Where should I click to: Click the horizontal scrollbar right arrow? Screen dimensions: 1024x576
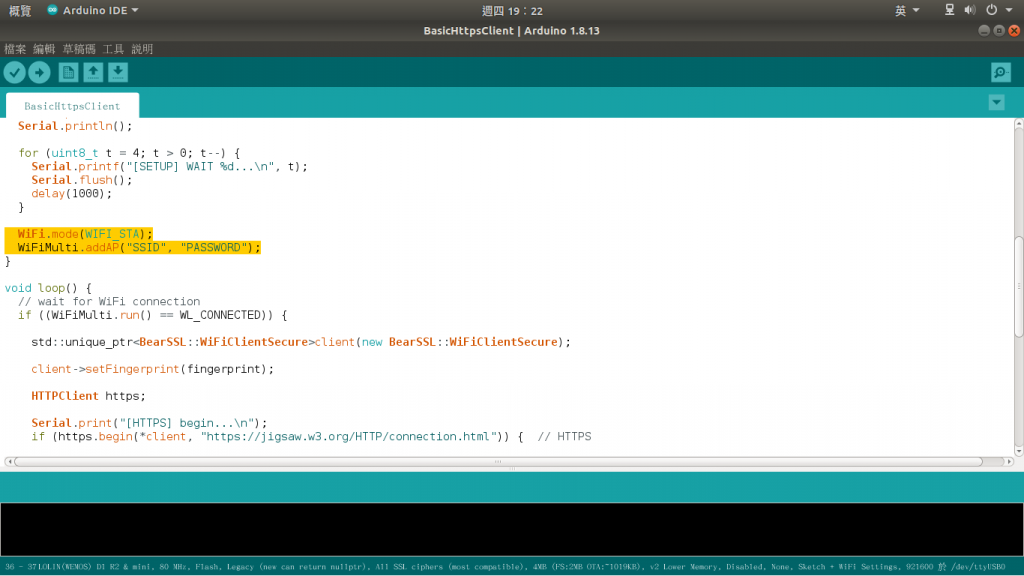[x=1009, y=462]
